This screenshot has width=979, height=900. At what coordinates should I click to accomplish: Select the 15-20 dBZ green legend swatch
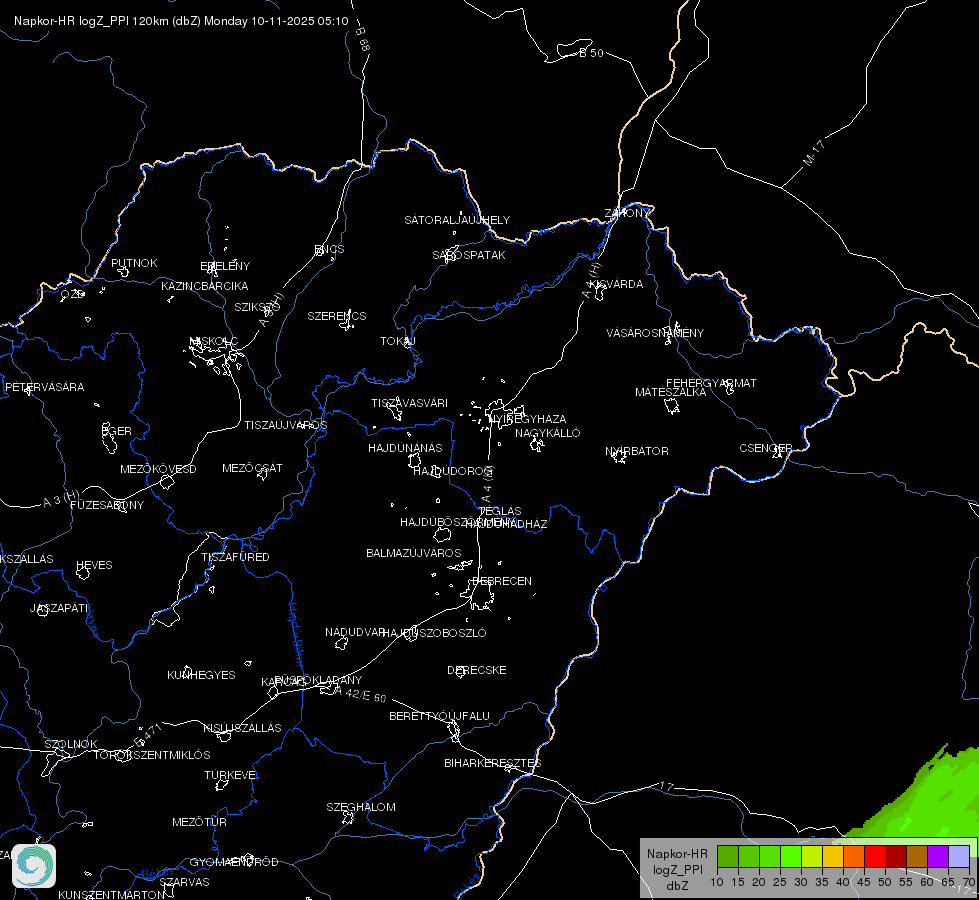(x=749, y=856)
